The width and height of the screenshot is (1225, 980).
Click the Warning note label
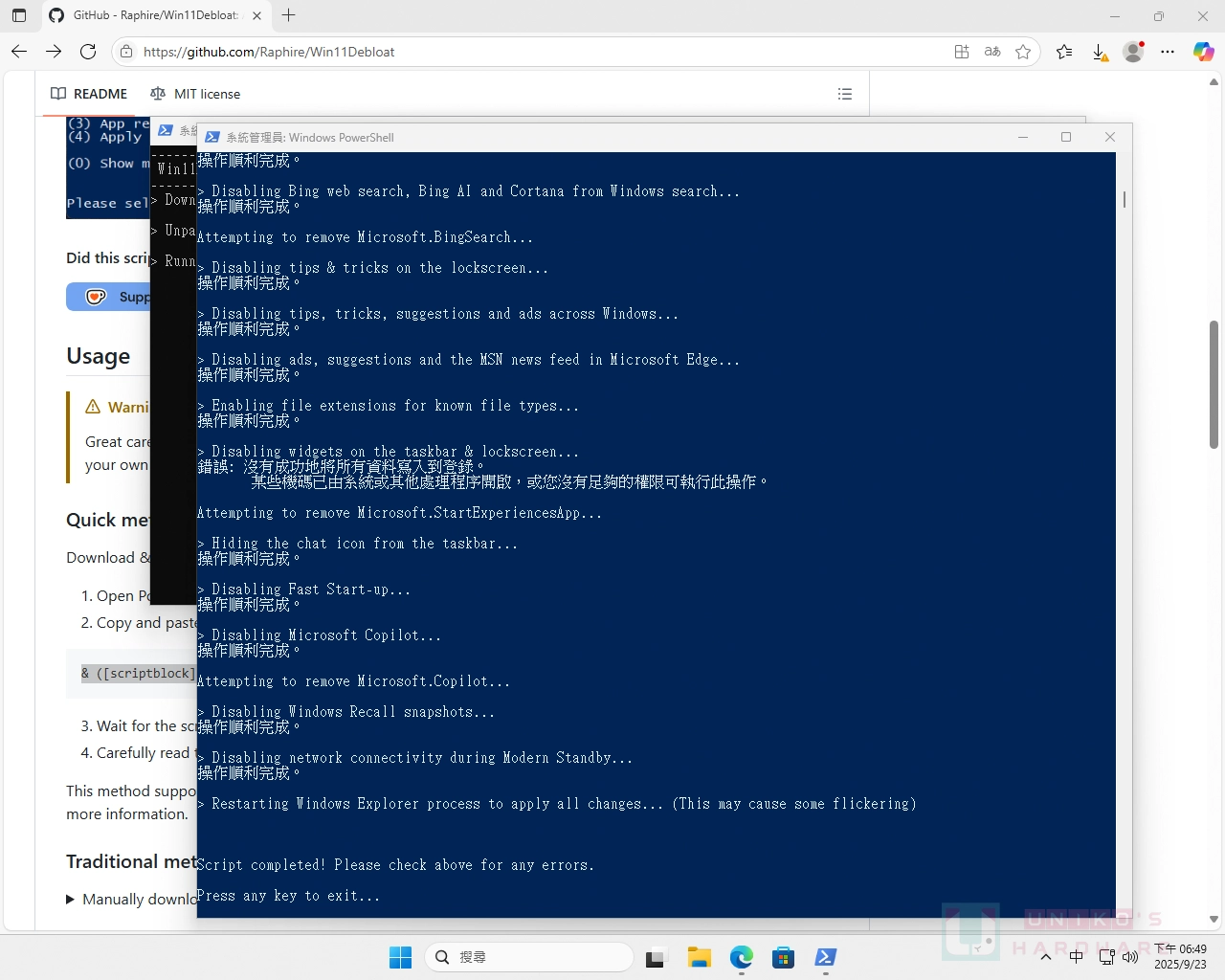118,407
